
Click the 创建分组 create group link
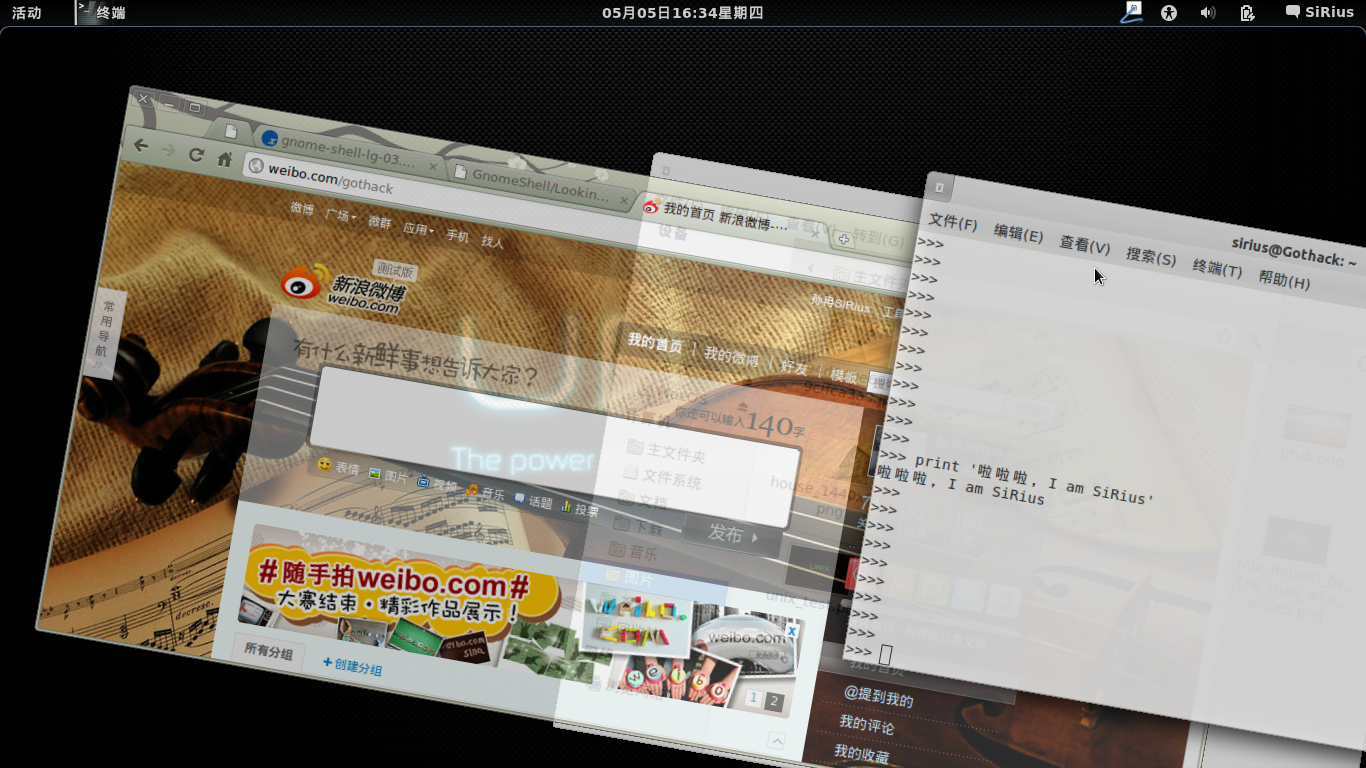[x=352, y=666]
